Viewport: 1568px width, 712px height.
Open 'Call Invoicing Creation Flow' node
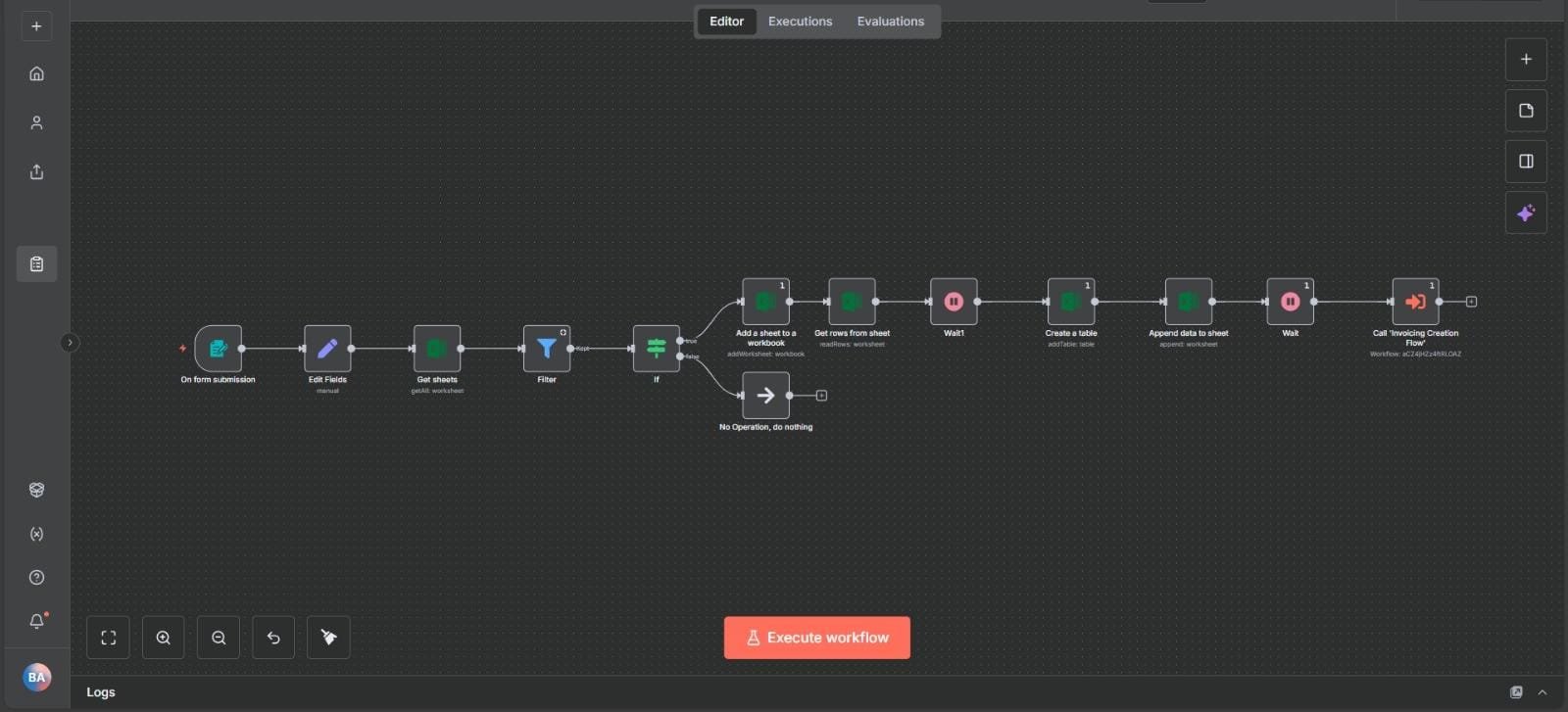tap(1415, 302)
